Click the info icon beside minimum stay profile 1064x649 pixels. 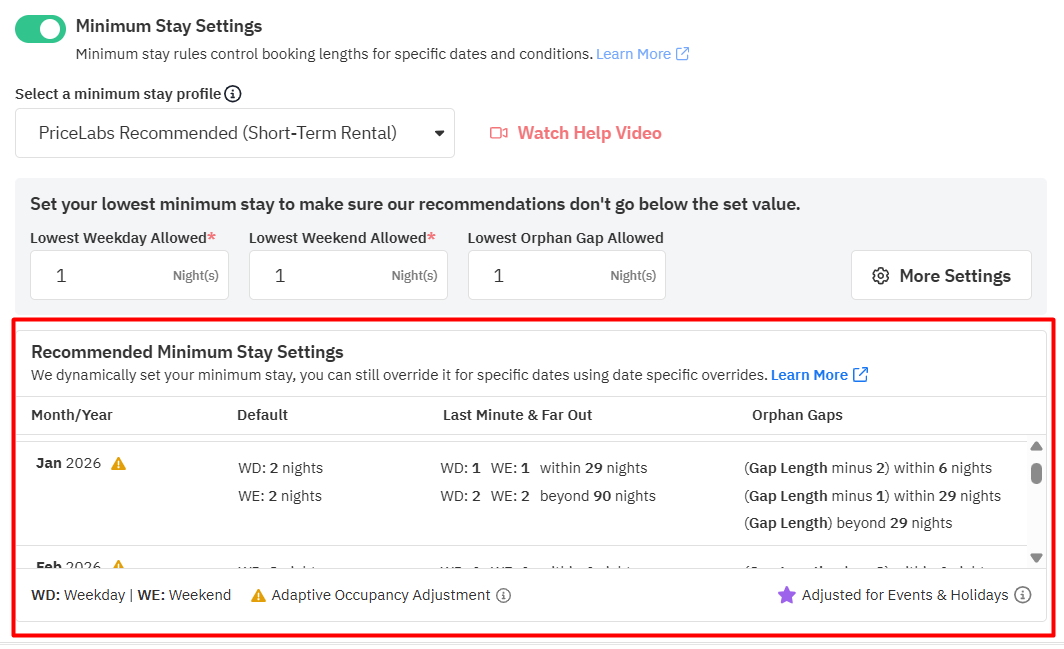coord(233,94)
